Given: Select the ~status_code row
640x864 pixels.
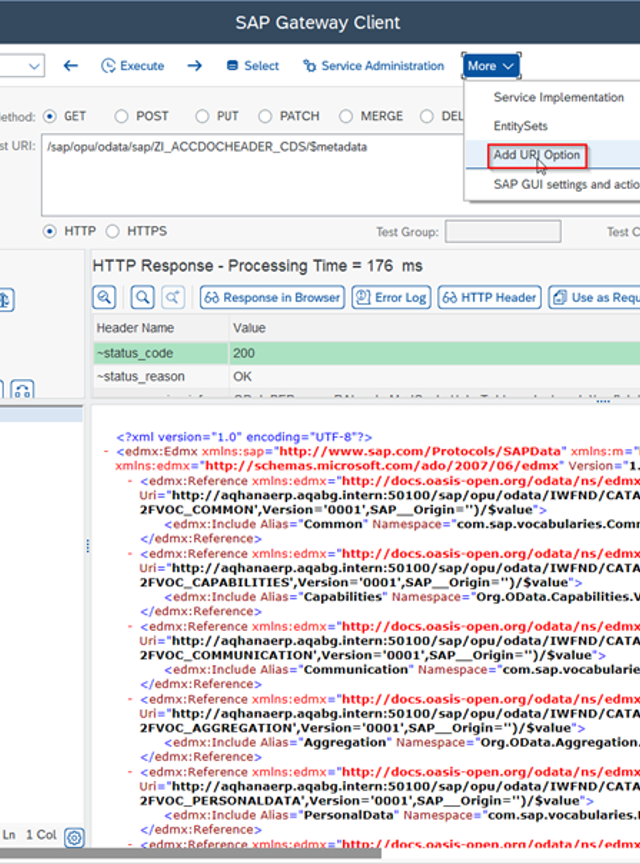Looking at the screenshot, I should (x=367, y=353).
